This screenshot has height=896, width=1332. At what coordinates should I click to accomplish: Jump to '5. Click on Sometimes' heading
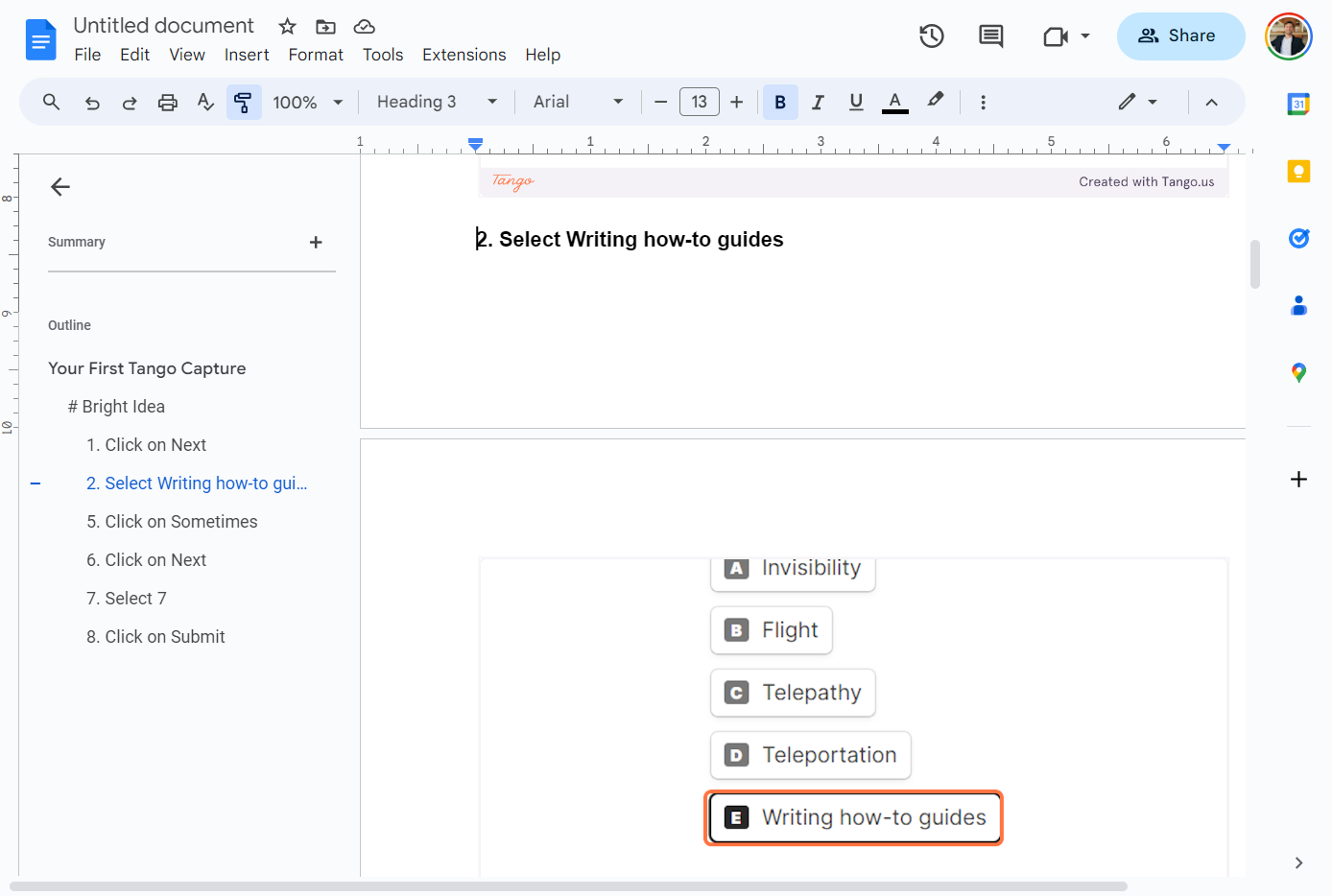click(x=172, y=522)
